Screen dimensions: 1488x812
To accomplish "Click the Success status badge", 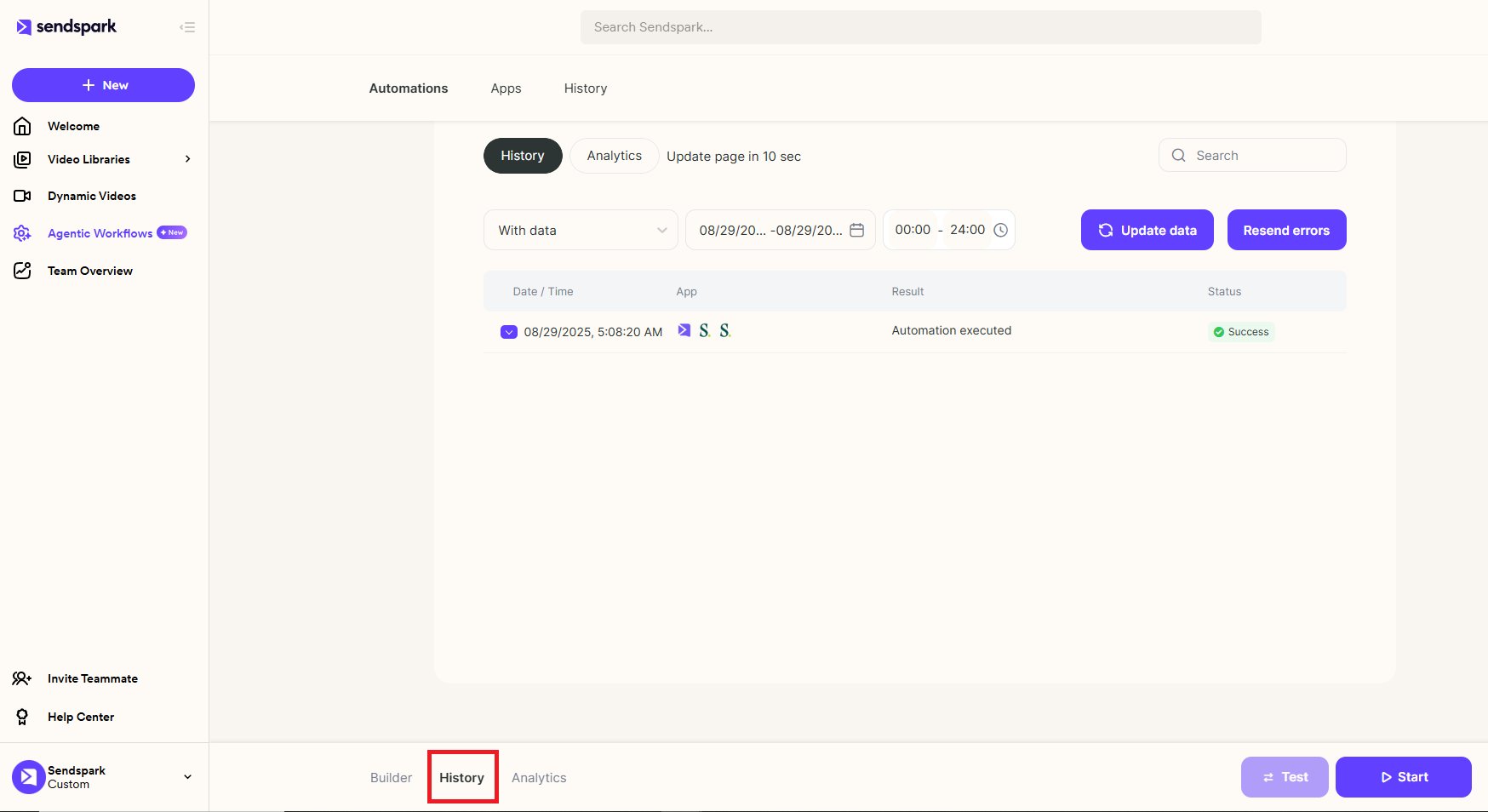I will coord(1241,332).
